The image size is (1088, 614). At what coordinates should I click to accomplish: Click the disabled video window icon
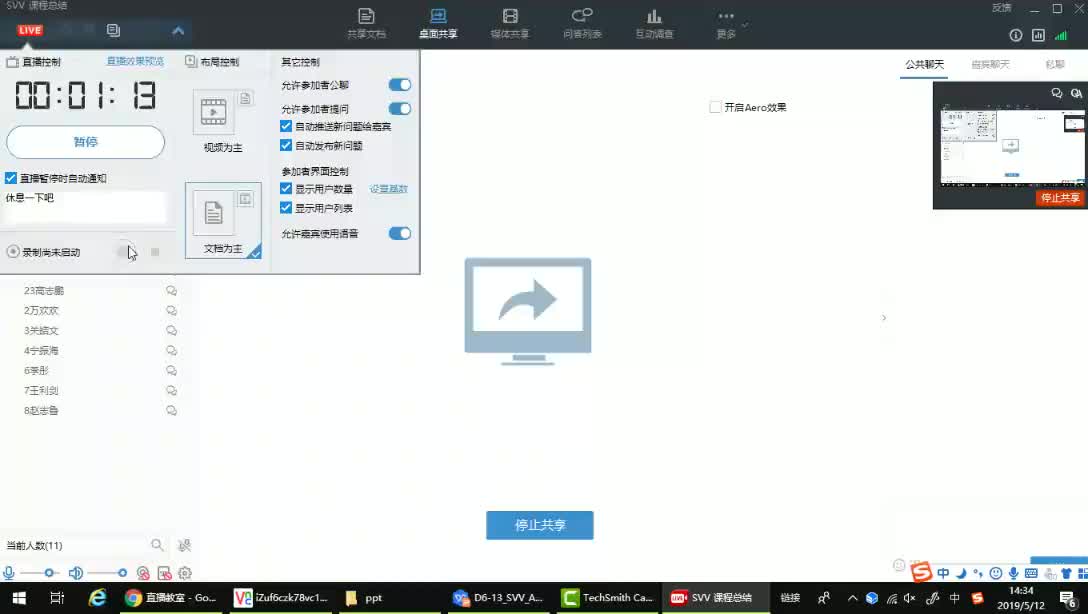164,573
